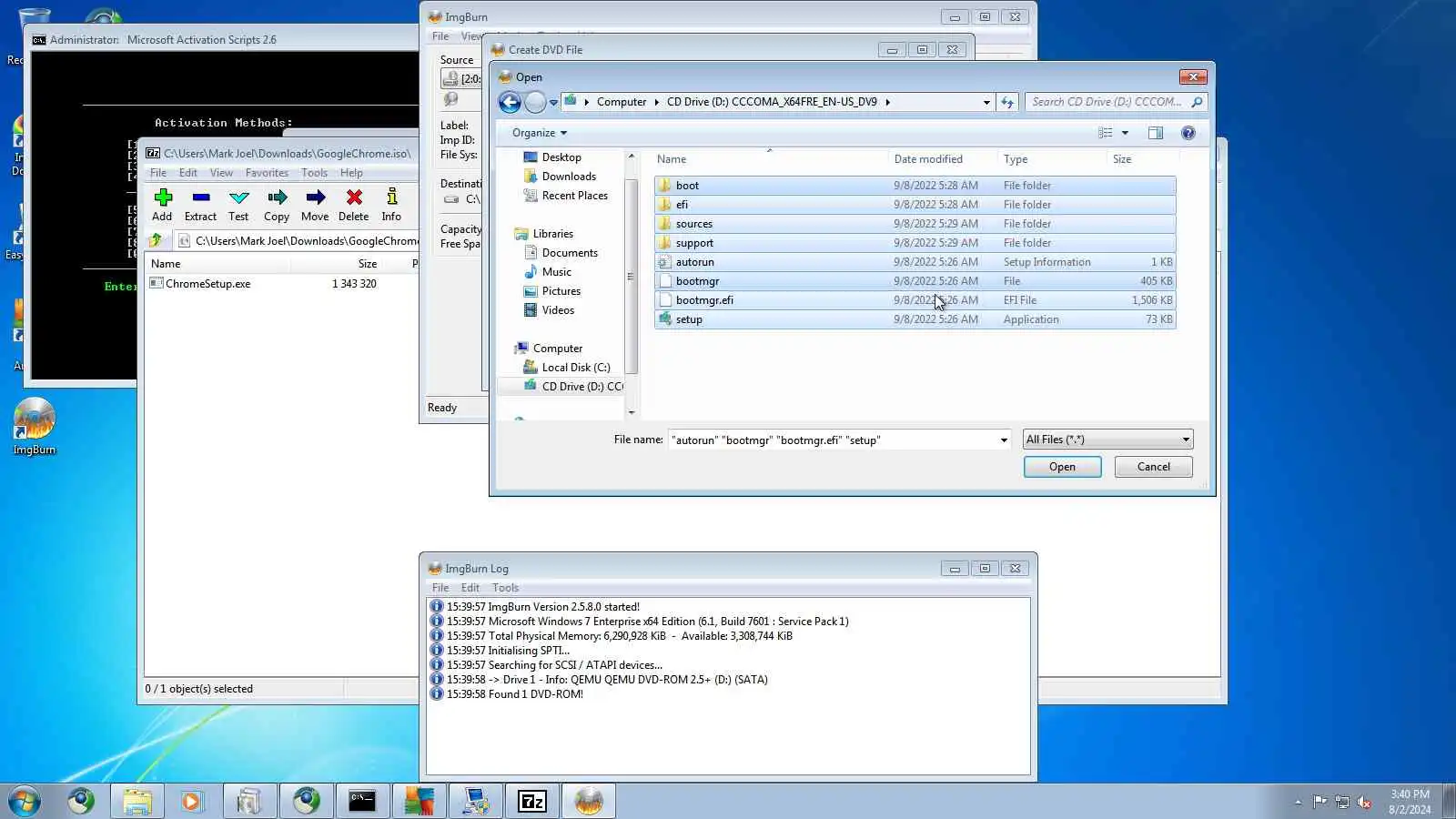Screen dimensions: 1456x819
Task: Click 7-Zip Test toolbar button
Action: click(238, 205)
